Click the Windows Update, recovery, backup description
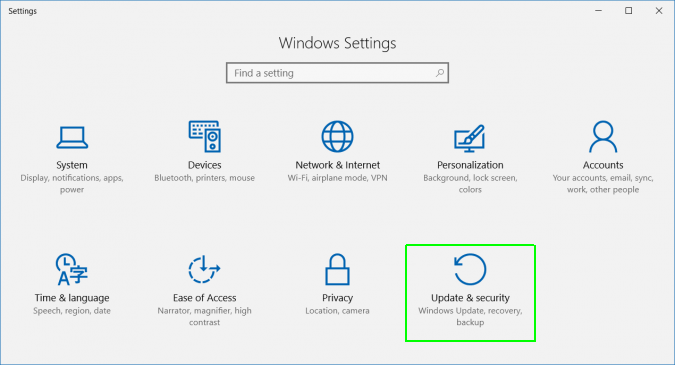Viewport: 675px width, 365px height. 470,316
